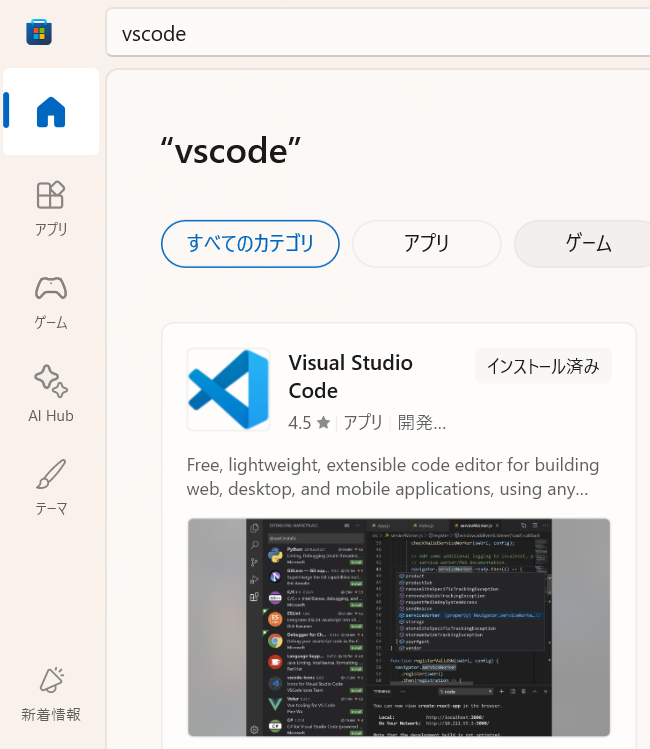Click the Visual Studio Code app icon
This screenshot has width=650, height=749.
tap(228, 389)
